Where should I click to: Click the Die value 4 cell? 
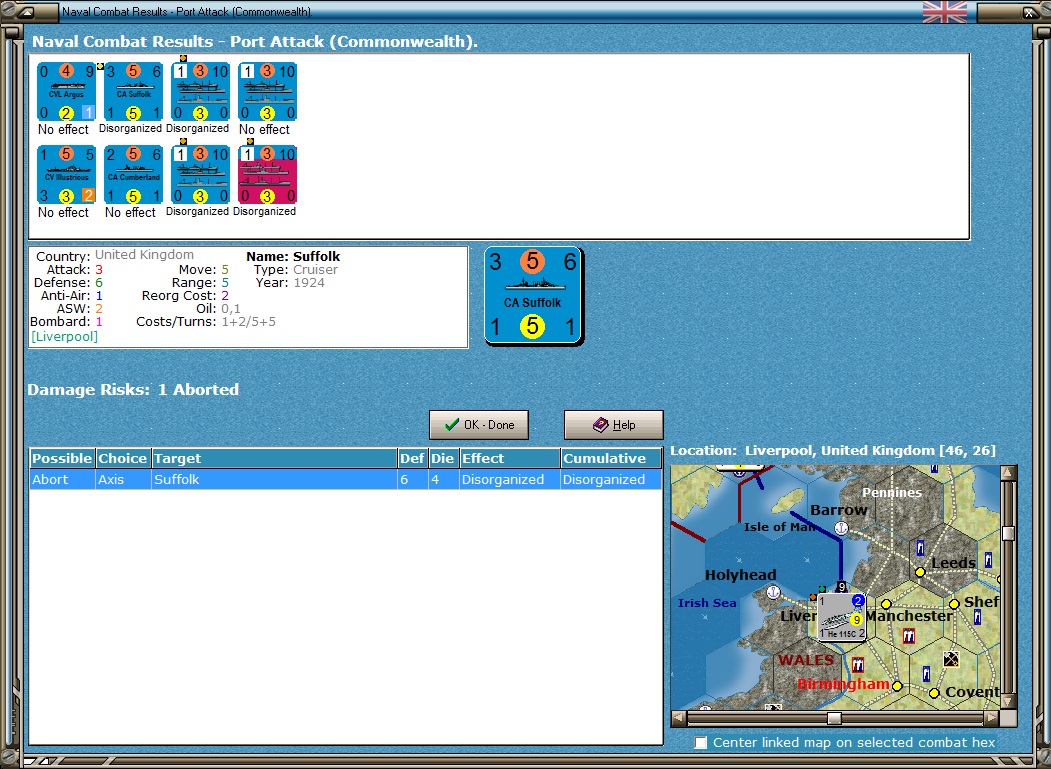click(443, 479)
